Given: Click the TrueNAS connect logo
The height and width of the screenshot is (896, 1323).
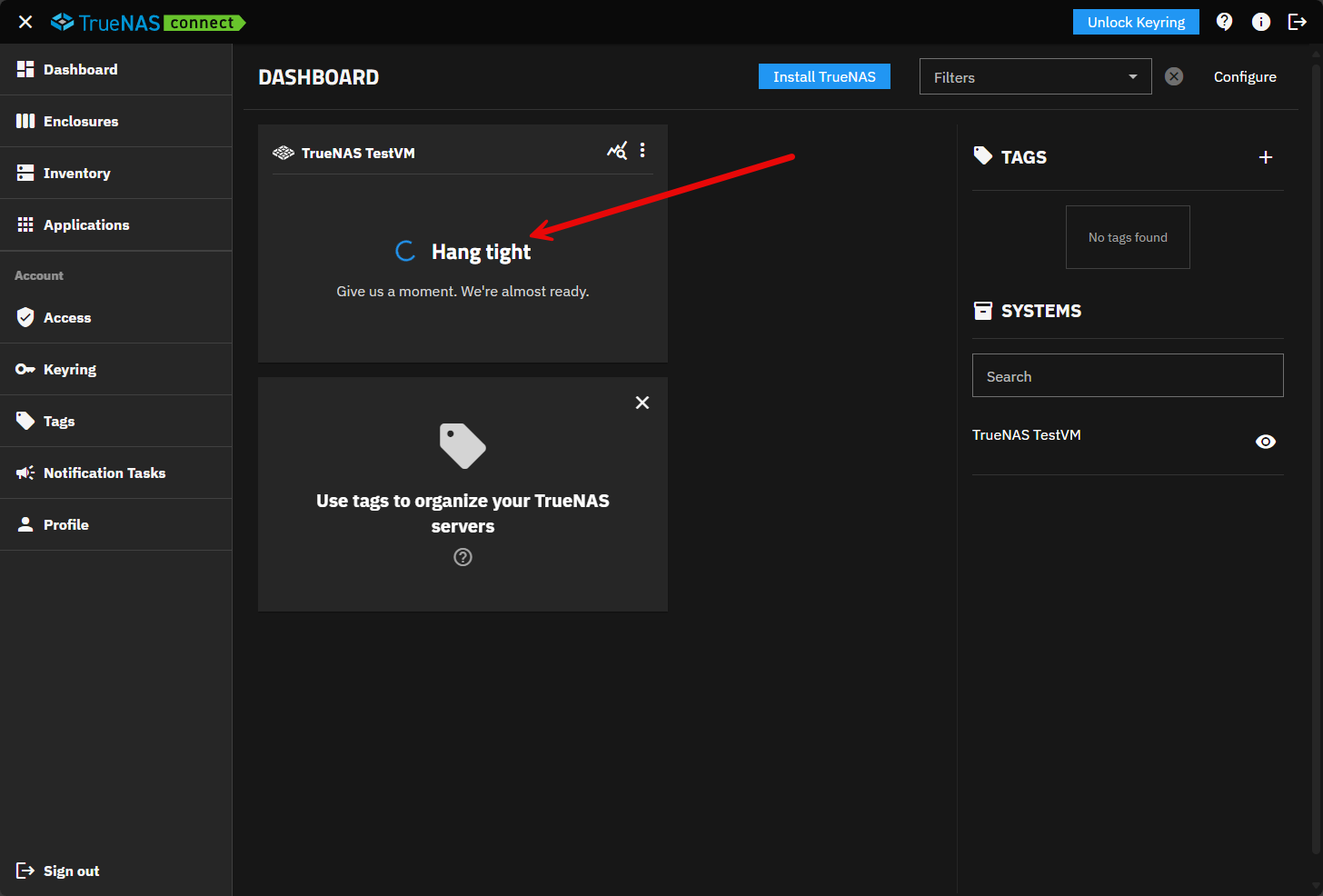Looking at the screenshot, I should [148, 22].
